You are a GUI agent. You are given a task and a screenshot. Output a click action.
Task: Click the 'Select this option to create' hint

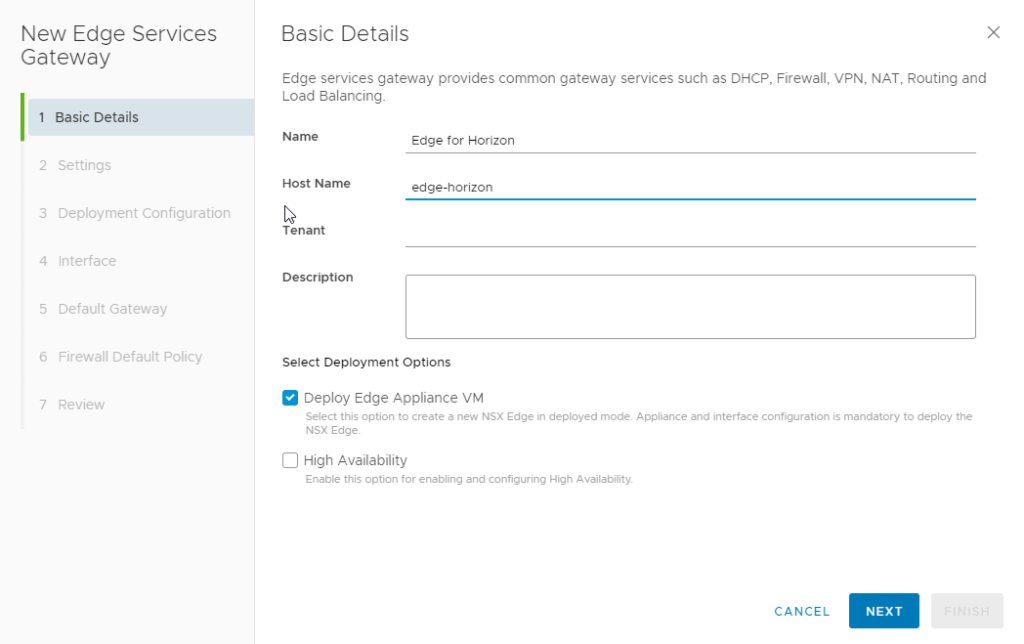(639, 423)
